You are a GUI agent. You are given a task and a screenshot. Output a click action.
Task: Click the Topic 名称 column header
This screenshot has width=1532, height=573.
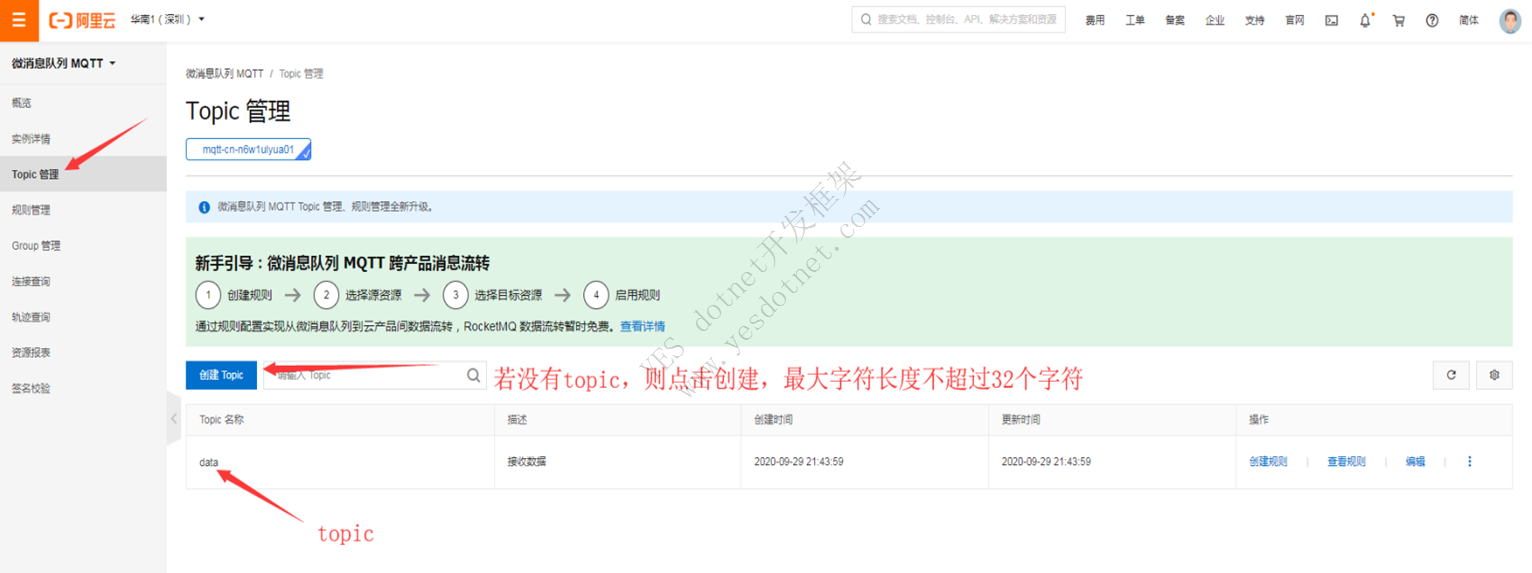pyautogui.click(x=221, y=420)
